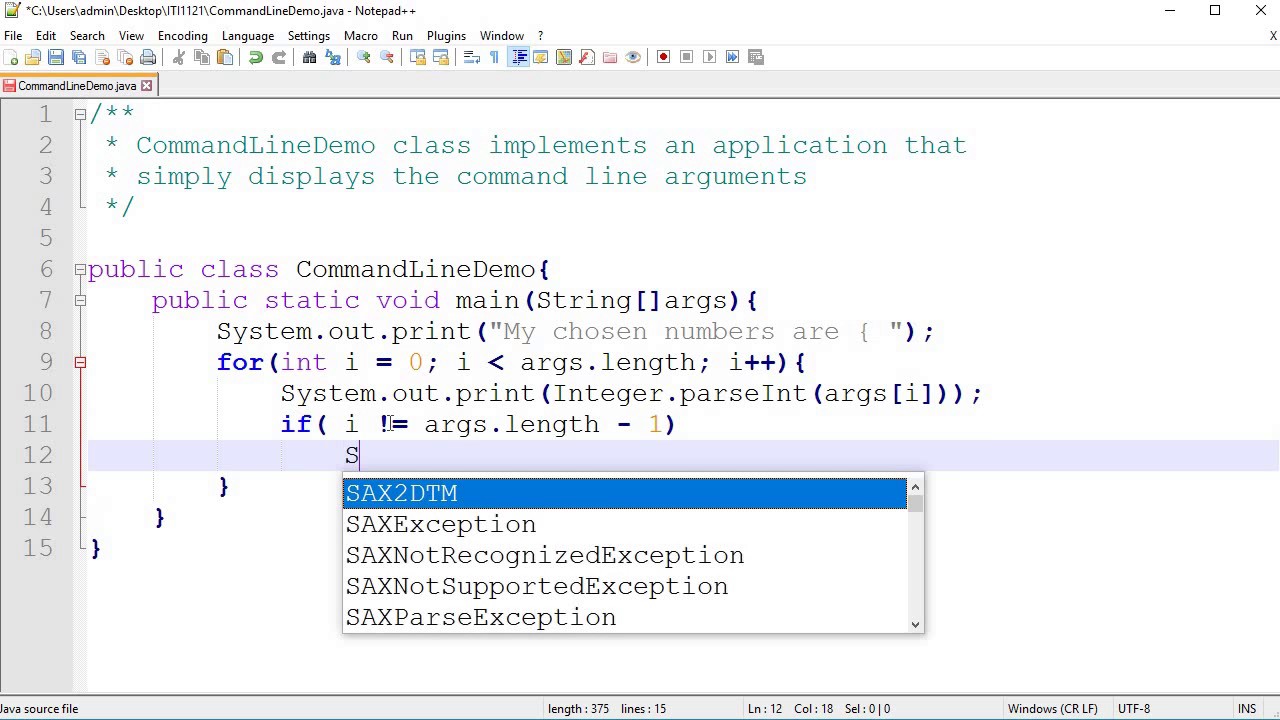Open the Edit menu
Image resolution: width=1280 pixels, height=720 pixels.
46,35
